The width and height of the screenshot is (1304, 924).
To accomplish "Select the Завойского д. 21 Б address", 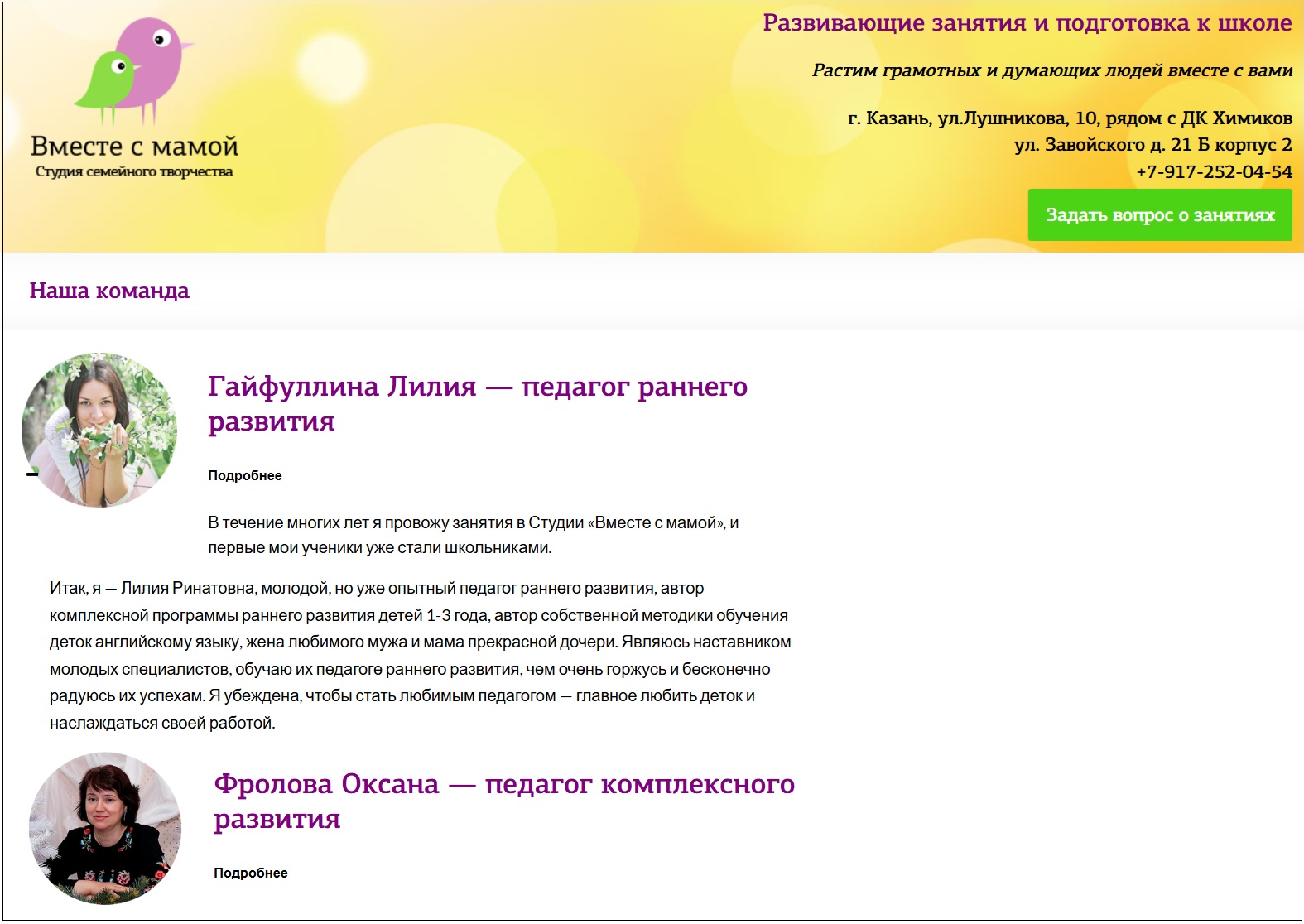I will tap(1152, 145).
